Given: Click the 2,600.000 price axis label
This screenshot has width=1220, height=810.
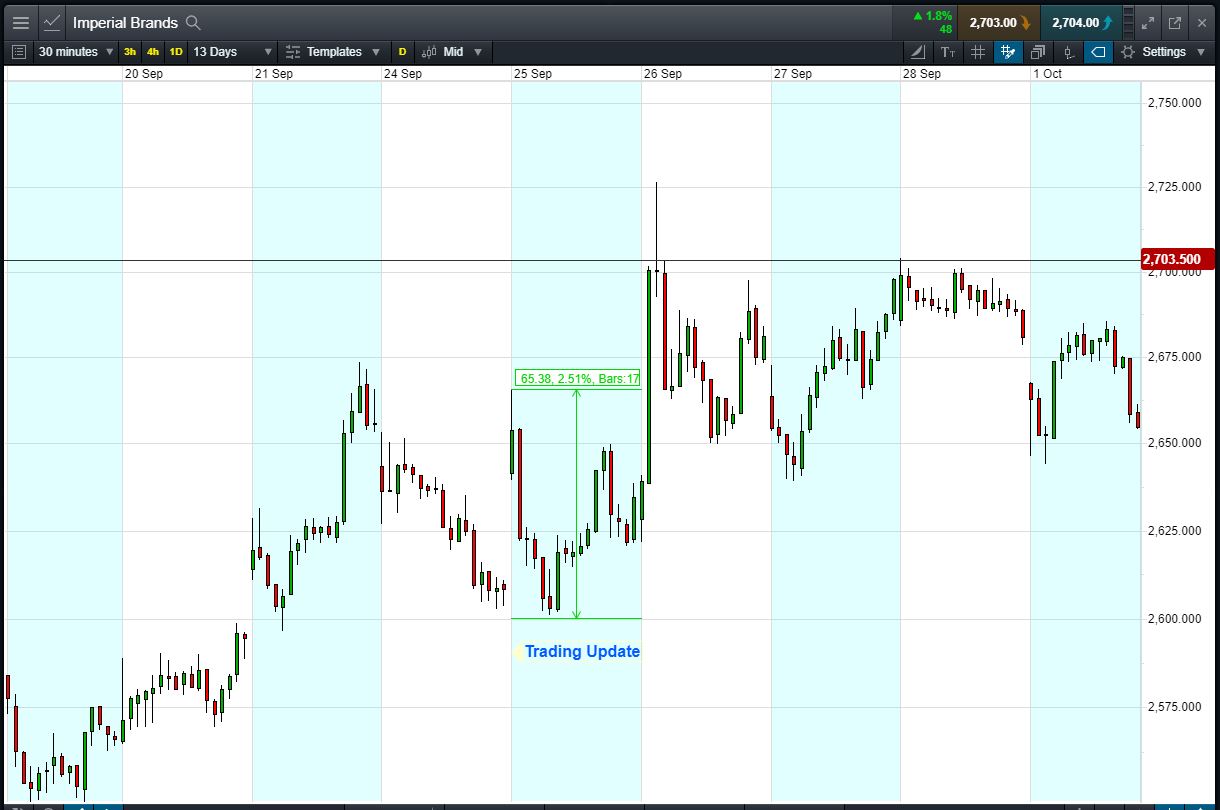Looking at the screenshot, I should pyautogui.click(x=1174, y=619).
